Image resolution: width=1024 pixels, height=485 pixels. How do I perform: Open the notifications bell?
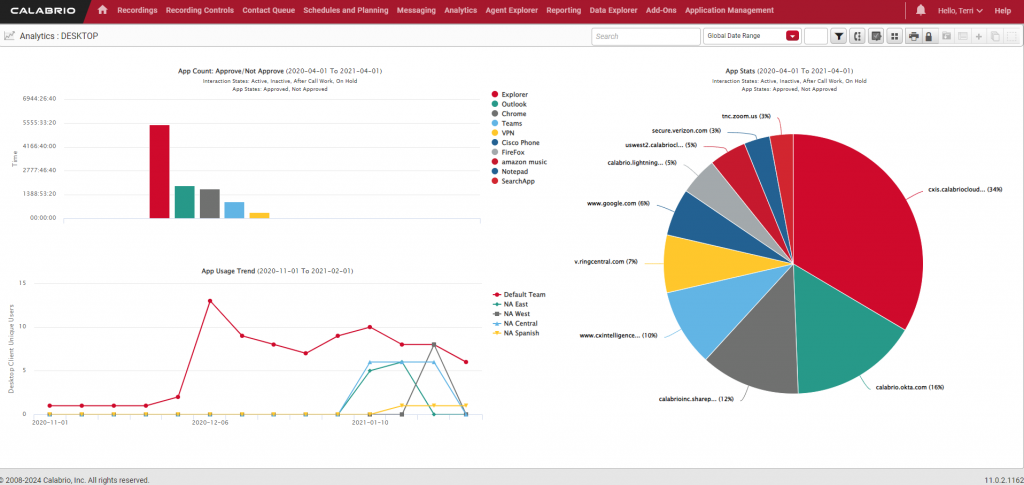pos(921,10)
